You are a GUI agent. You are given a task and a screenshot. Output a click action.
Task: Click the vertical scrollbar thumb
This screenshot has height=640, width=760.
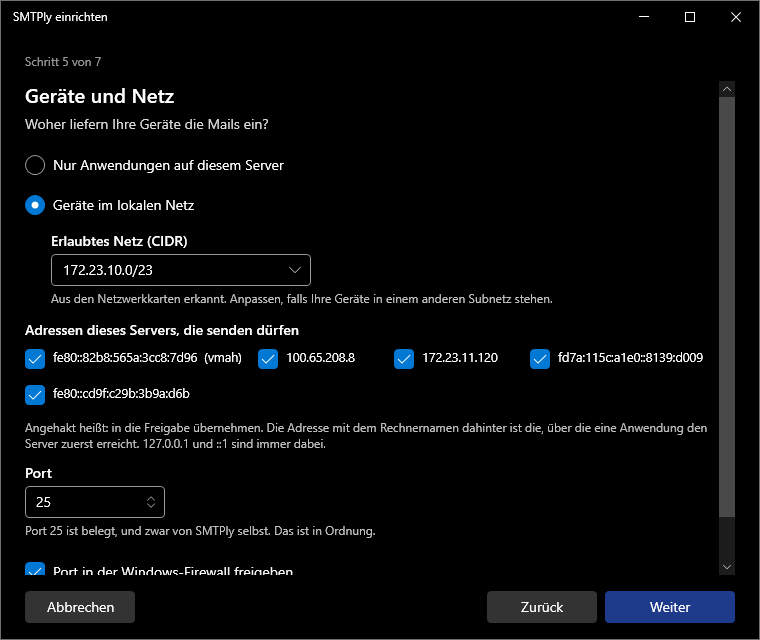tap(727, 307)
